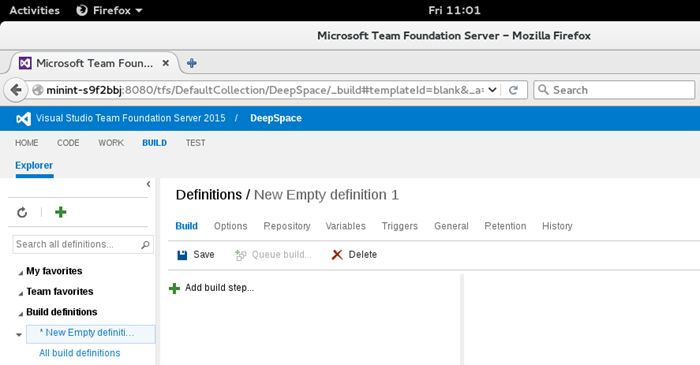Select the Explorer tab
The image size is (700, 365).
pos(34,166)
